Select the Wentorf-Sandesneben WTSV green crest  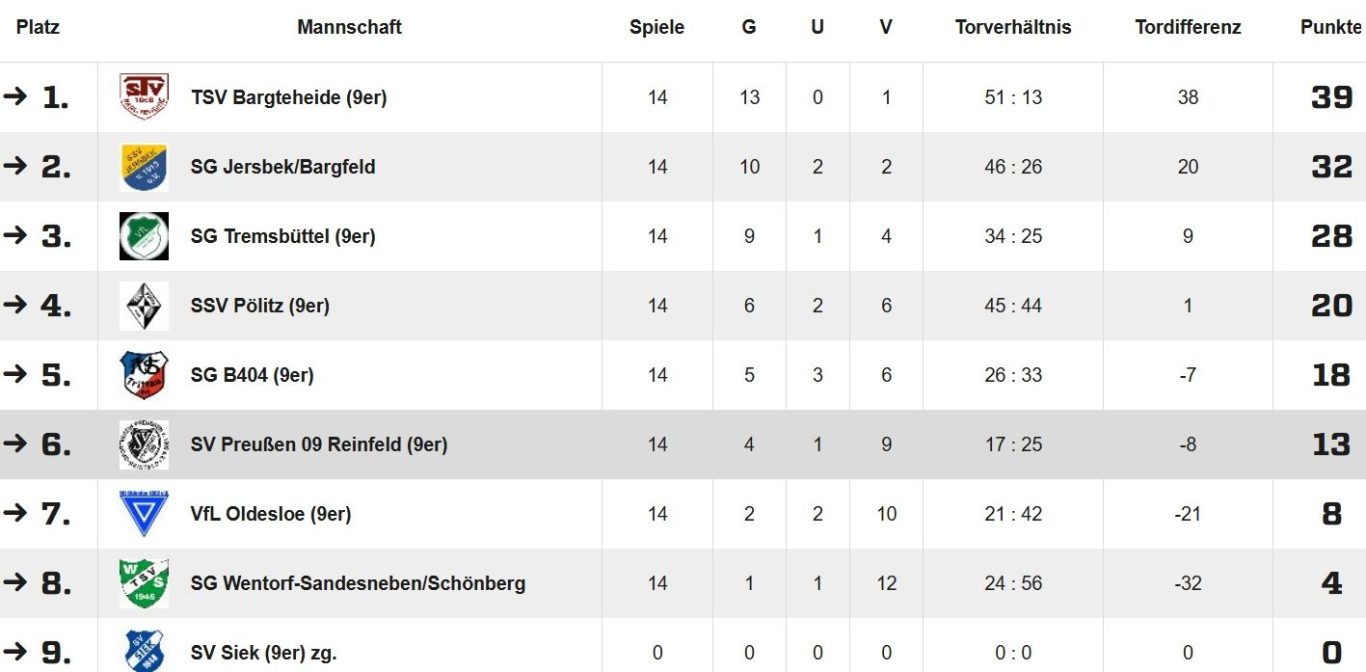[144, 583]
